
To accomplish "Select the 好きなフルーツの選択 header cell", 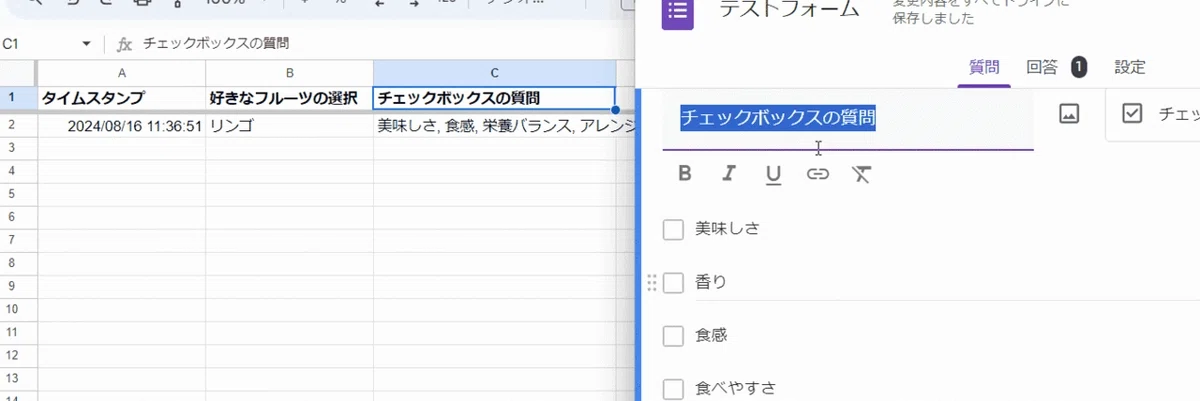I will tap(289, 98).
